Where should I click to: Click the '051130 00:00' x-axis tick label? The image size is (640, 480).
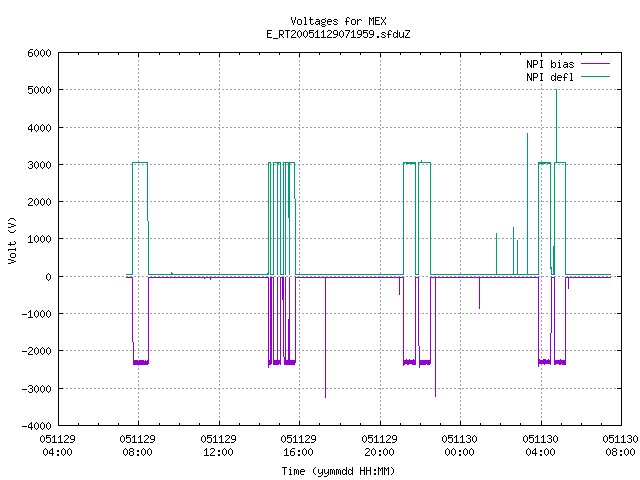pos(459,445)
